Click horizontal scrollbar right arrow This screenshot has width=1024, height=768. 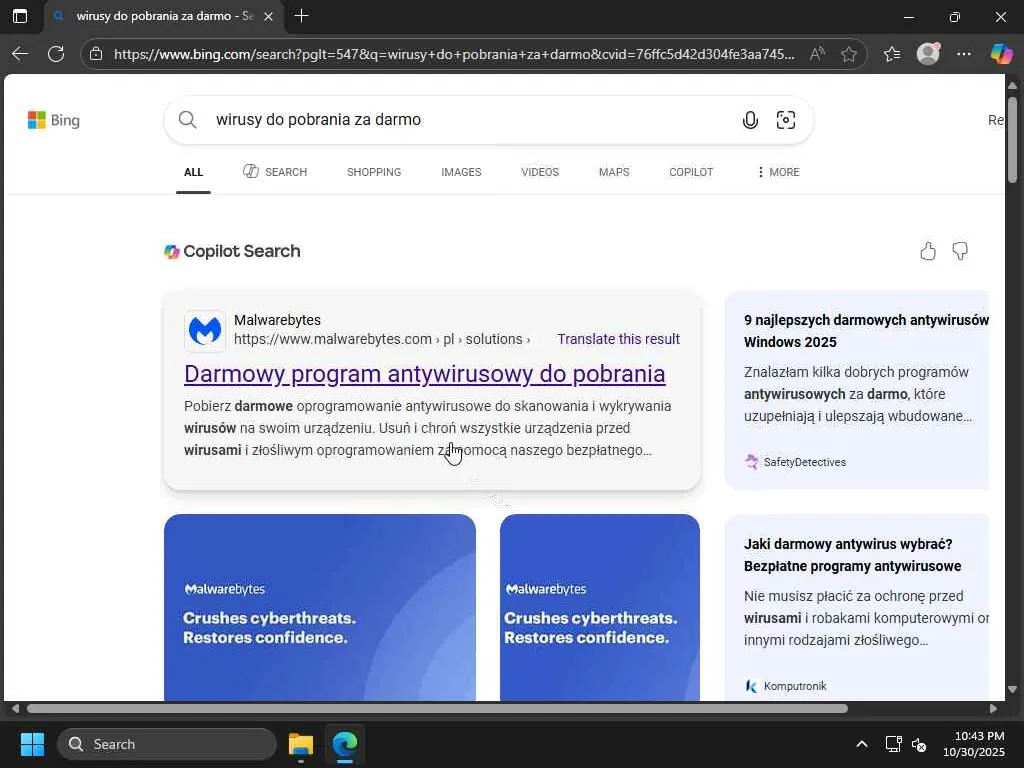tap(993, 709)
